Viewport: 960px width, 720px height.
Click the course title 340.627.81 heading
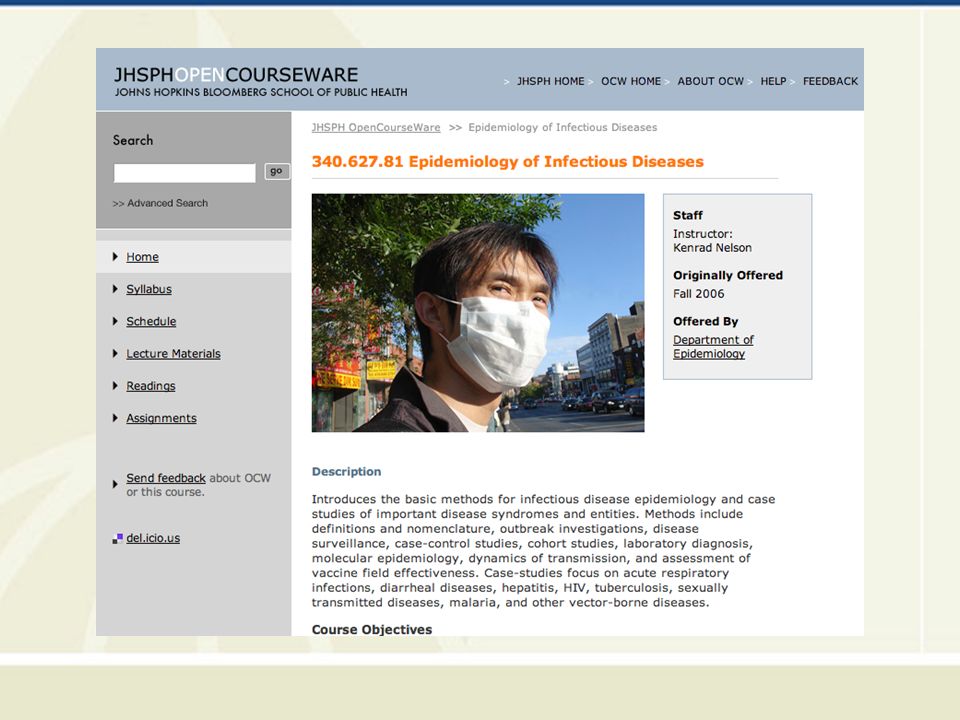pos(508,162)
